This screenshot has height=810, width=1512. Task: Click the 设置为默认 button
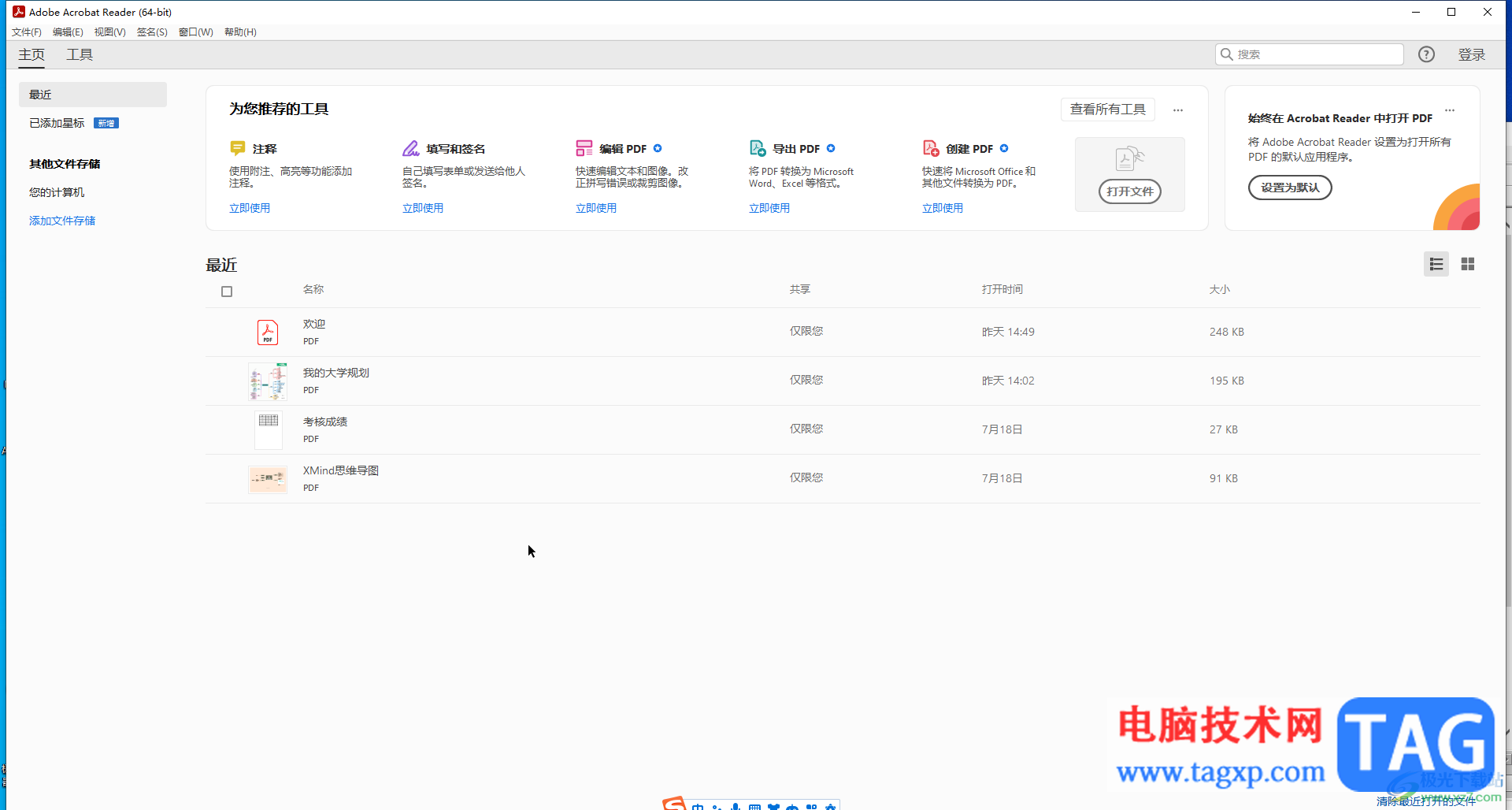1290,188
